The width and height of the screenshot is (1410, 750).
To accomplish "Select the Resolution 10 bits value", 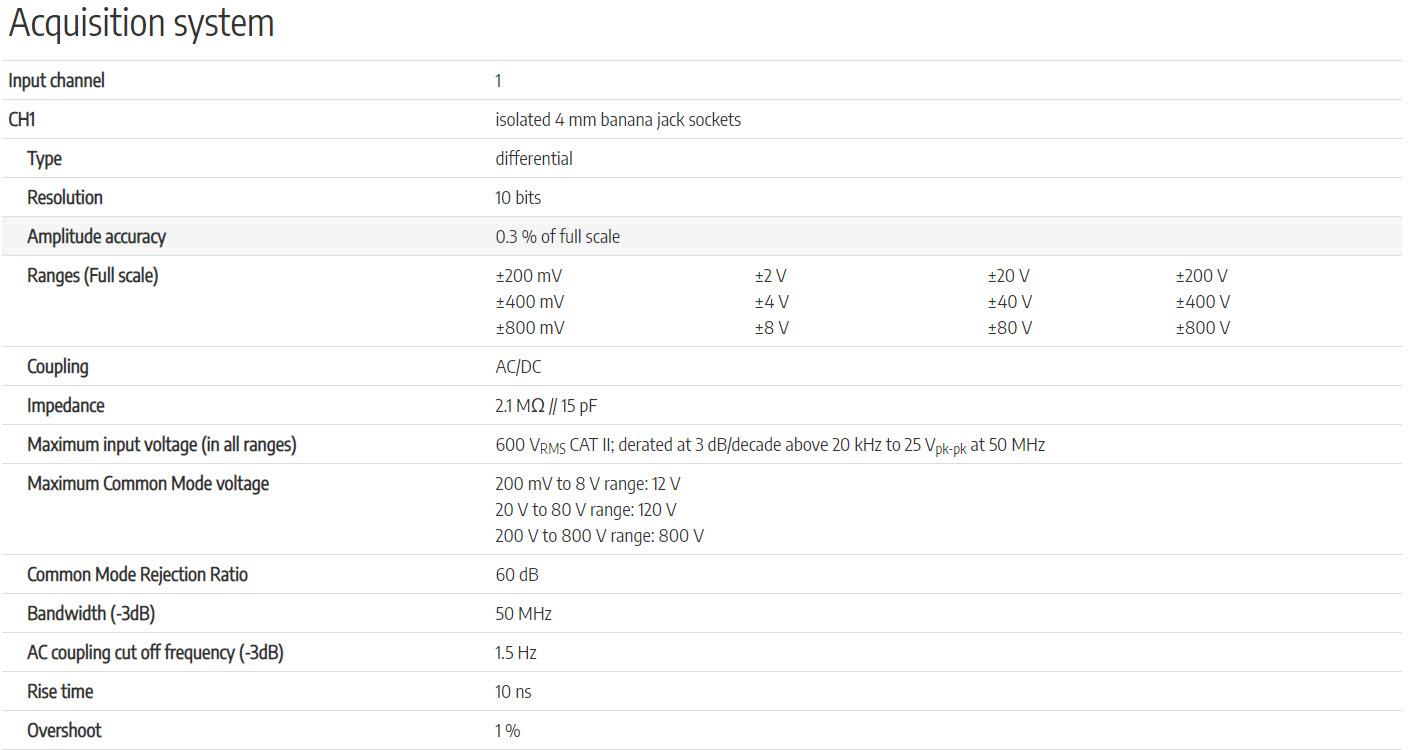I will [x=518, y=198].
